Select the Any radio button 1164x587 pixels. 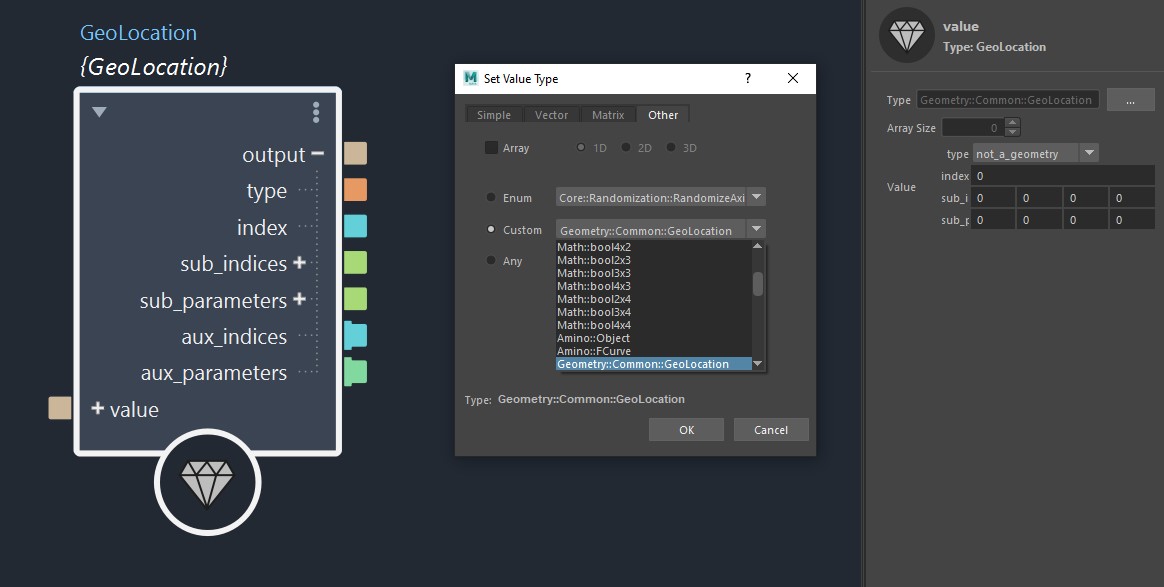[491, 261]
